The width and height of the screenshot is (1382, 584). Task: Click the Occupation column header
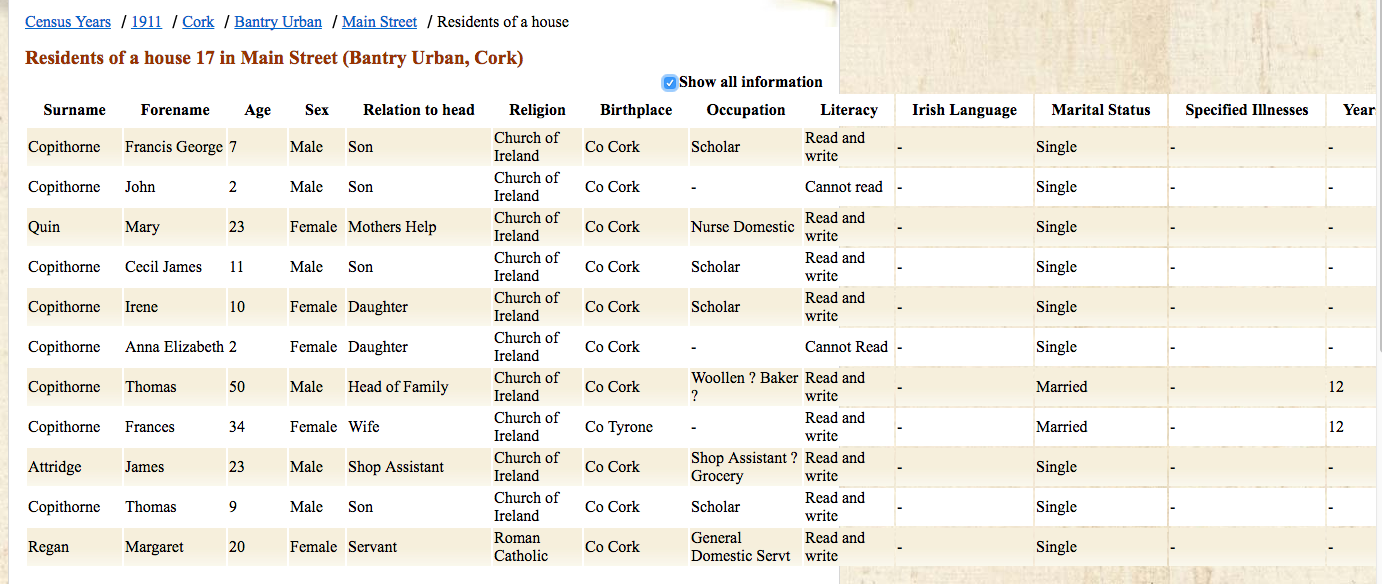(746, 110)
